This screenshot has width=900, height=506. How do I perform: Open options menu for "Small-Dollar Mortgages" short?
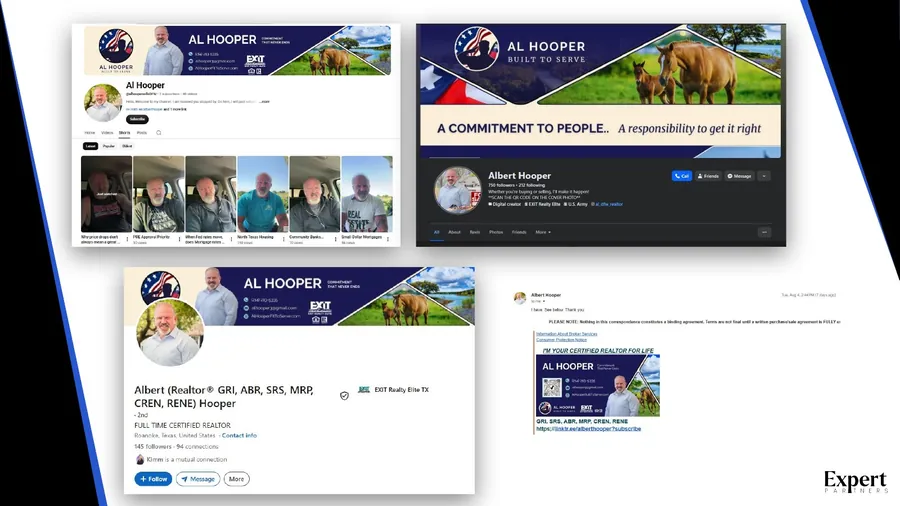(x=388, y=239)
